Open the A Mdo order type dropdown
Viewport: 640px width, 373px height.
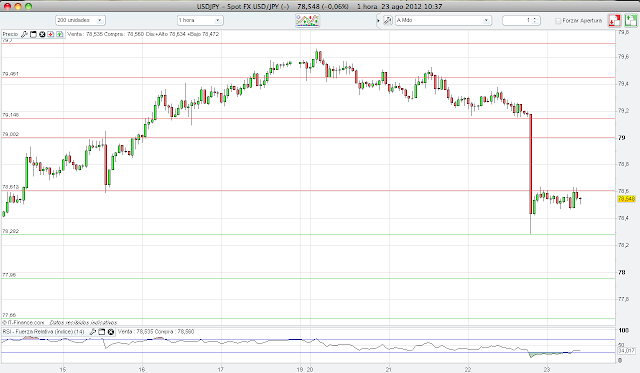click(443, 20)
